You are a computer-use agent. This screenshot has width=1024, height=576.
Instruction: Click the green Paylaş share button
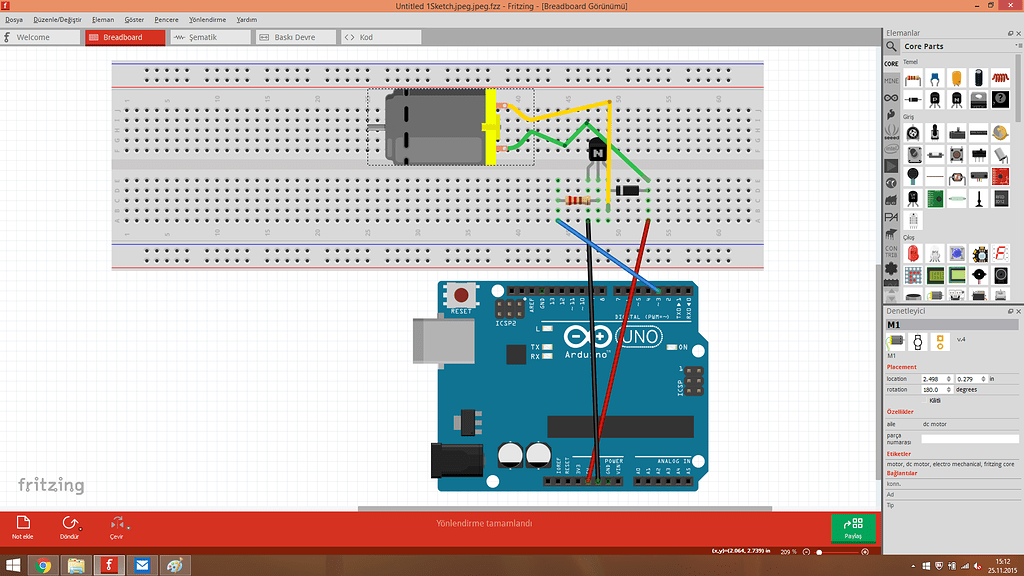853,528
